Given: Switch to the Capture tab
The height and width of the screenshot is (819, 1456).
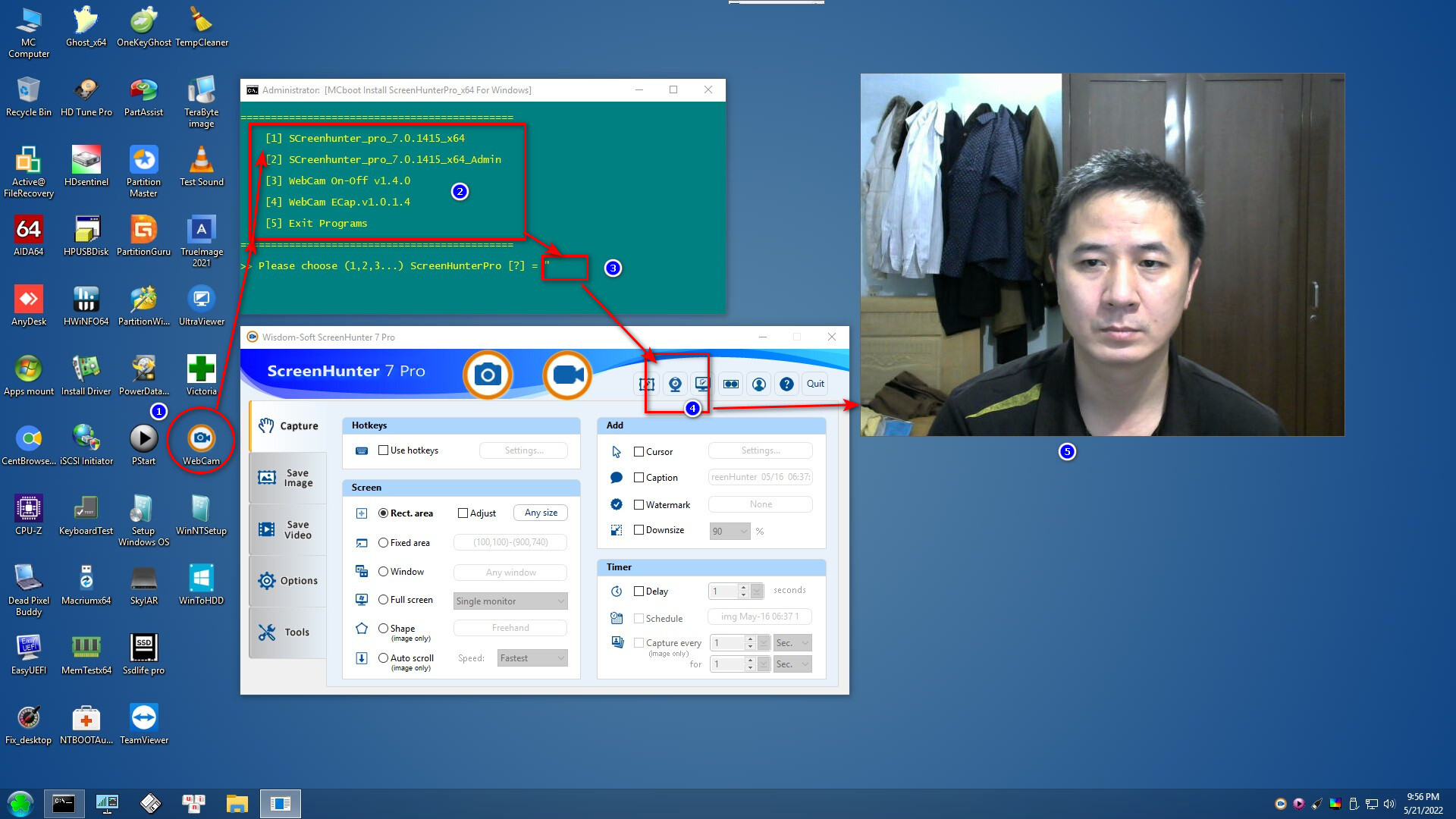Looking at the screenshot, I should 288,426.
